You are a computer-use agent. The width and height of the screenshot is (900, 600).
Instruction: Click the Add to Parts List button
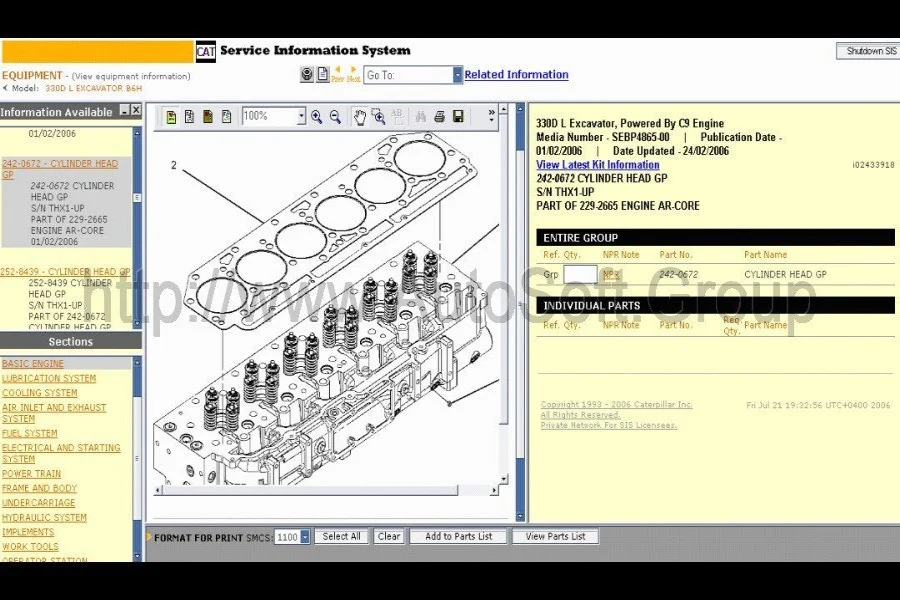point(458,537)
